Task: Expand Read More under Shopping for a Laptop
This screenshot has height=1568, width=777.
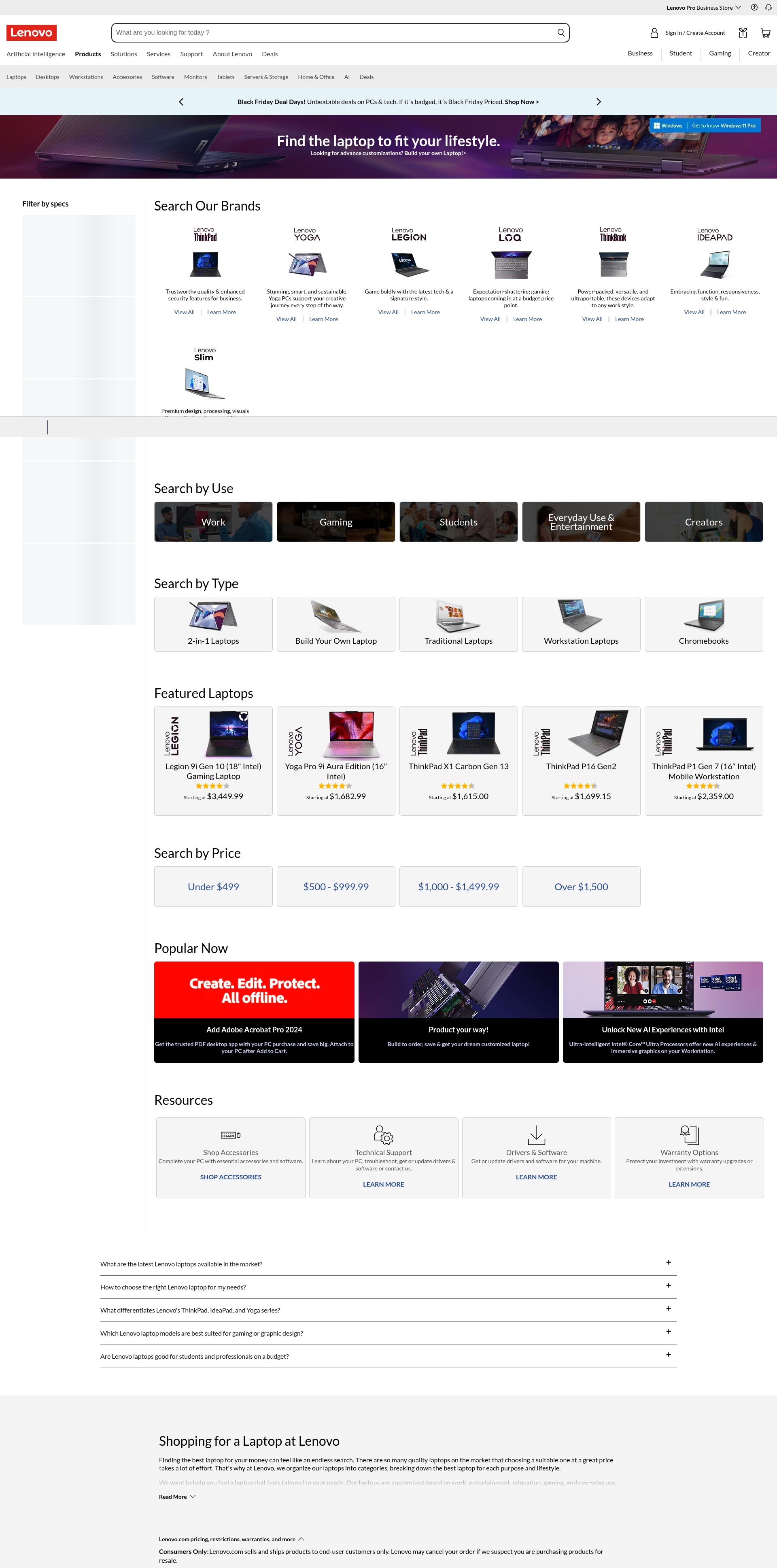Action: click(x=177, y=1497)
